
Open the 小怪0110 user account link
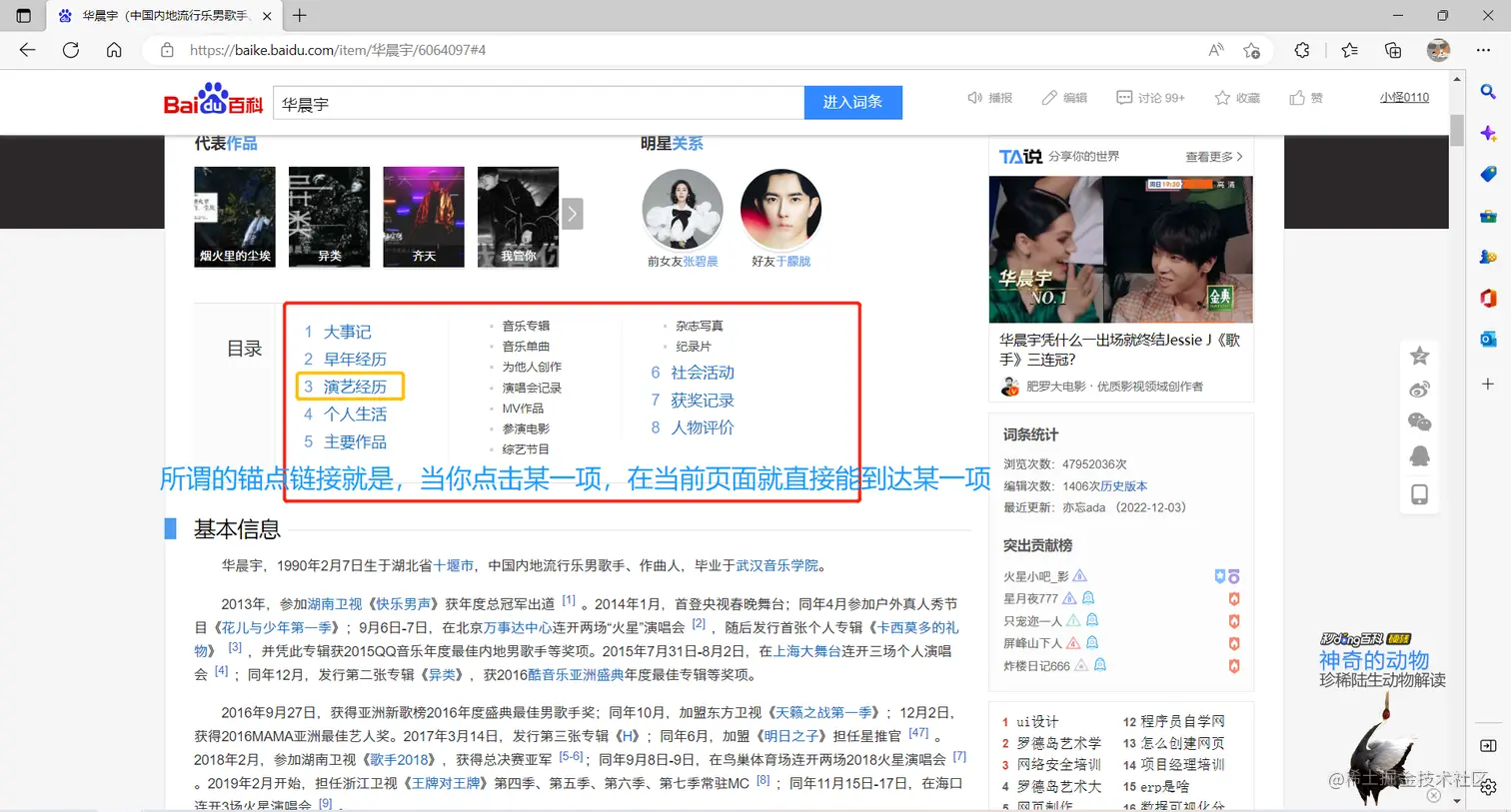pos(1404,98)
